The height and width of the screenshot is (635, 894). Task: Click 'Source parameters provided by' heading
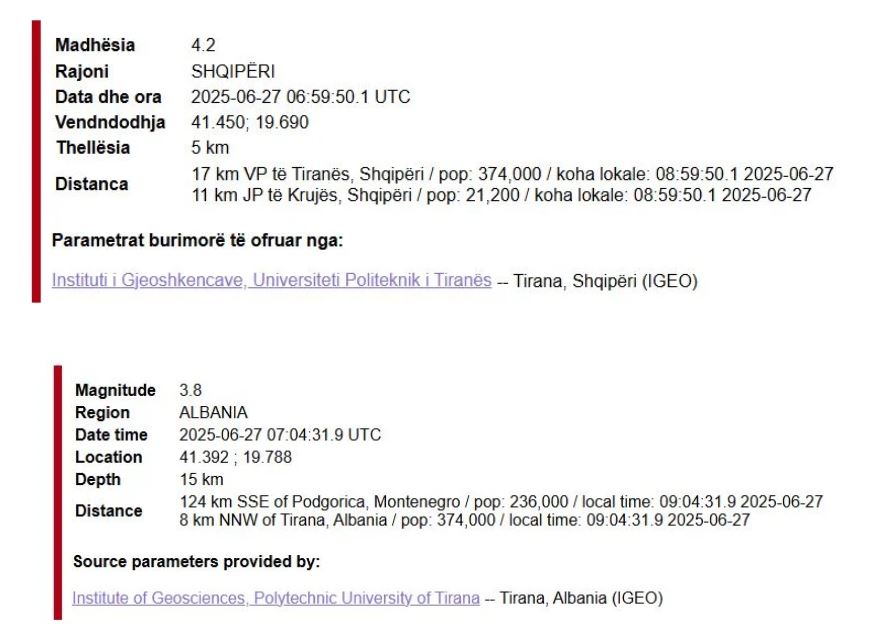pyautogui.click(x=197, y=561)
